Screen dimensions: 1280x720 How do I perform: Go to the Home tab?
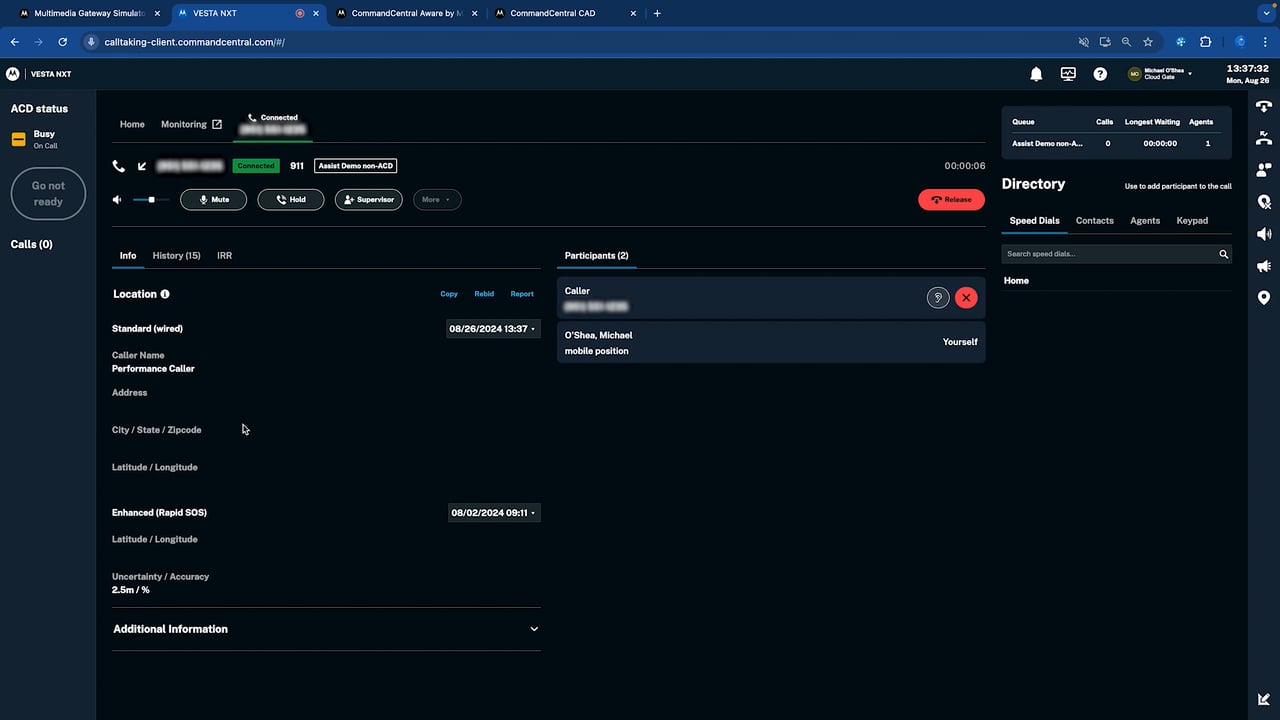[132, 125]
